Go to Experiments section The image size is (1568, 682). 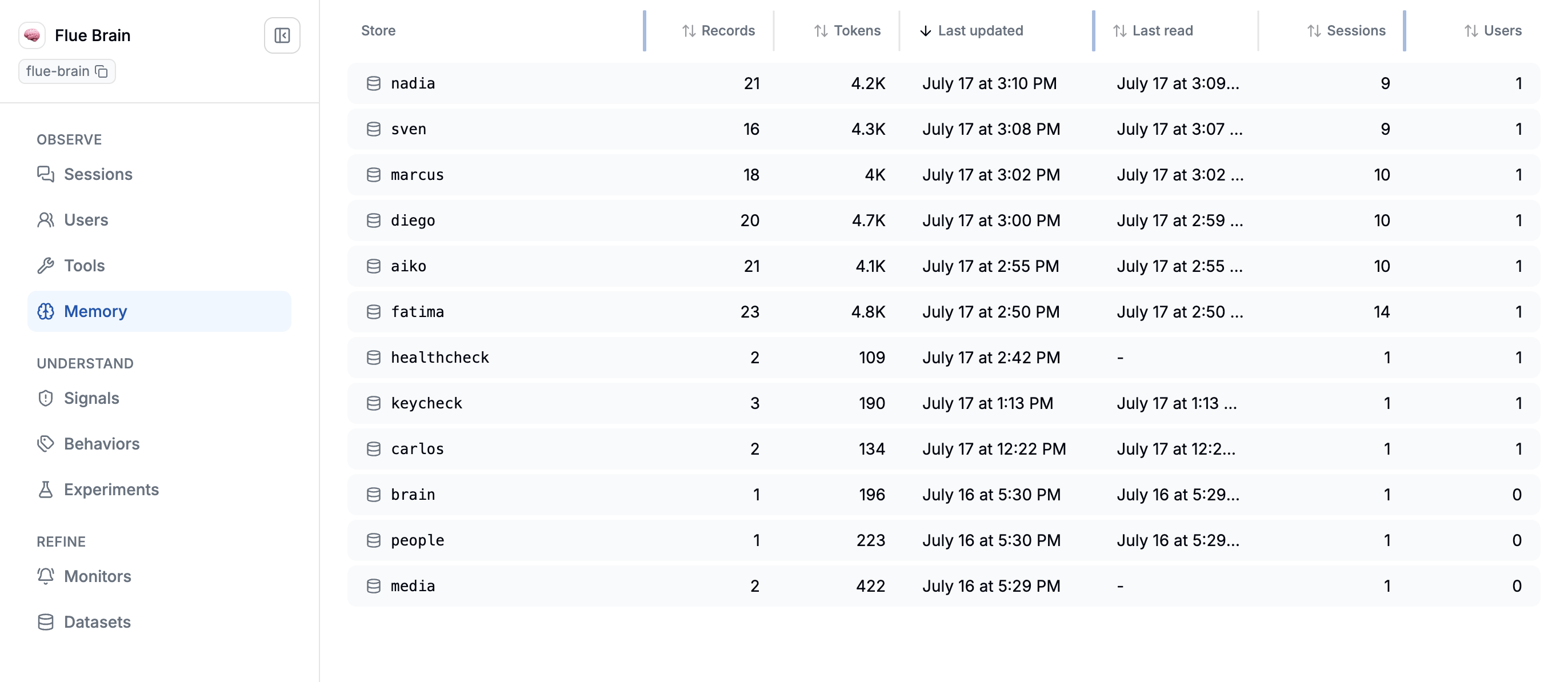[159, 489]
